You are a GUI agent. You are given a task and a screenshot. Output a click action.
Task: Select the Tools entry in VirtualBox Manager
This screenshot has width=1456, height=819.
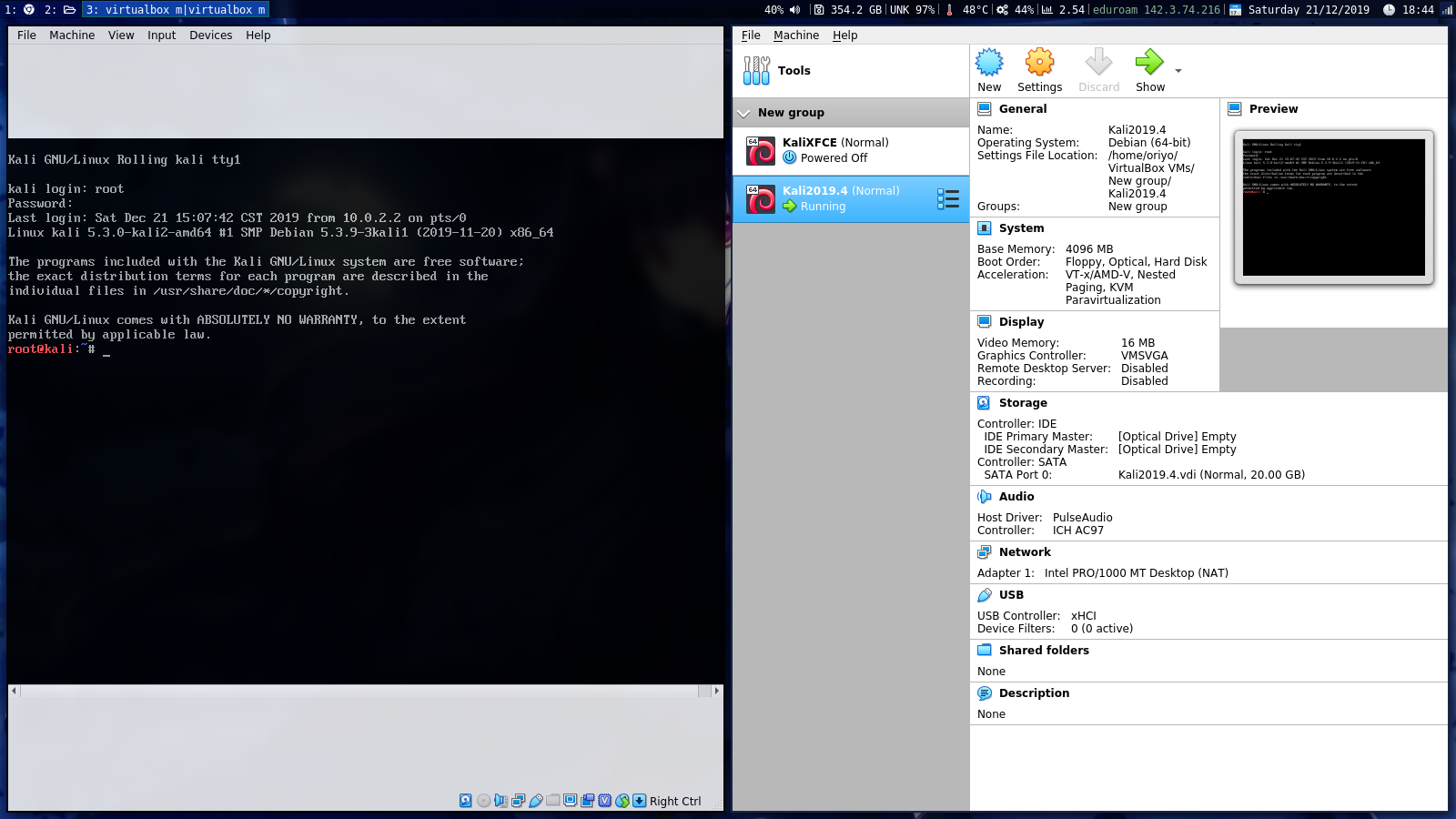(851, 71)
